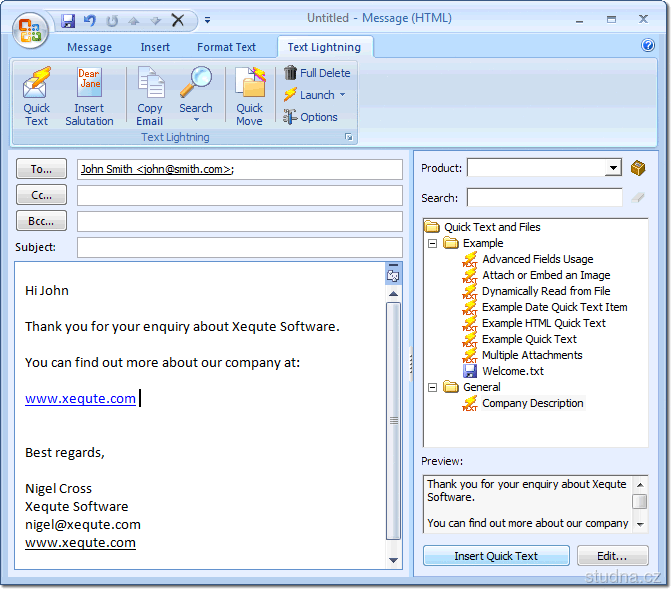Click the Save icon in quick access toolbar
Viewport: 671px width, 589px height.
[x=68, y=20]
